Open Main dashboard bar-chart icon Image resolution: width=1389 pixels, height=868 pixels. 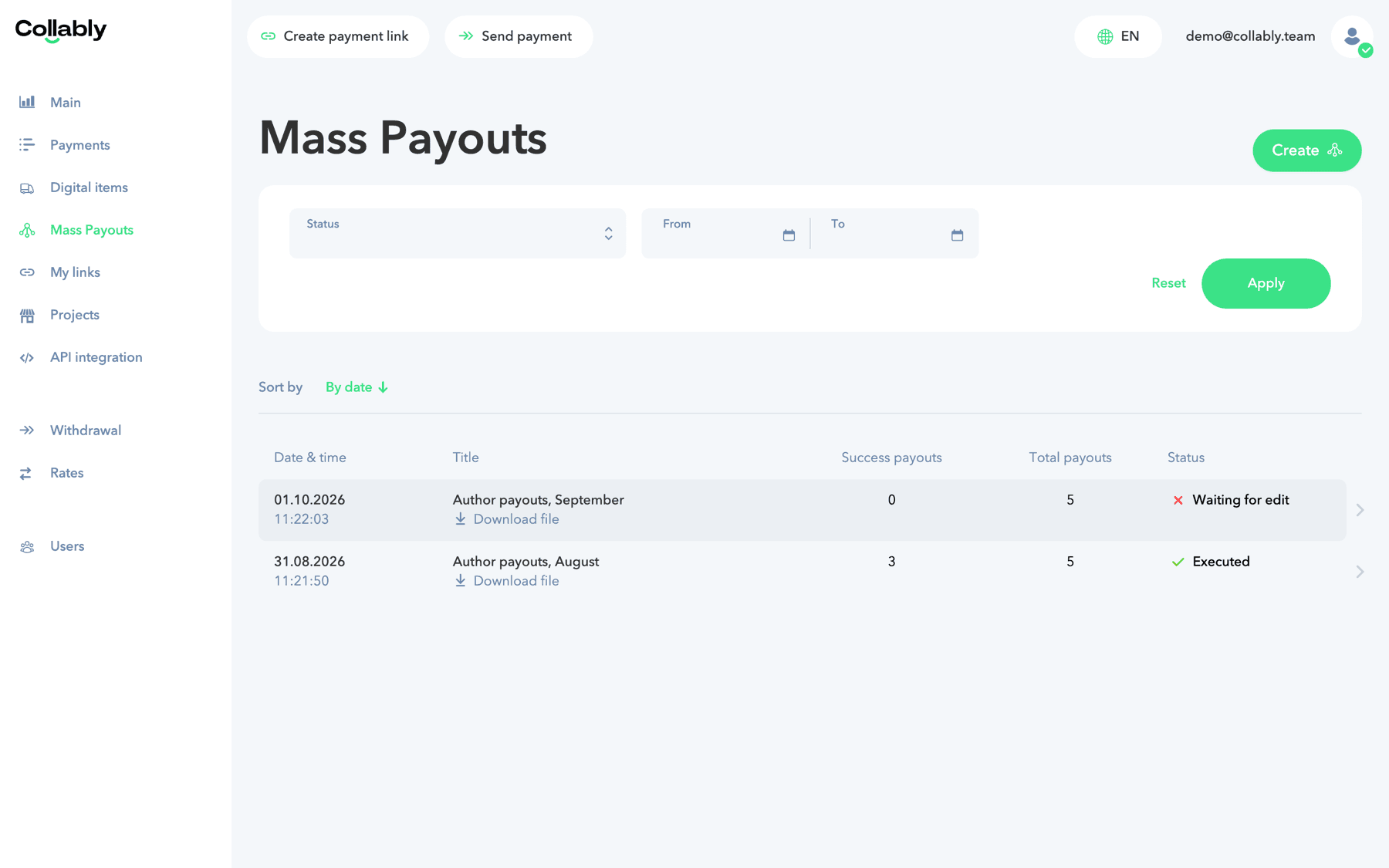[27, 102]
